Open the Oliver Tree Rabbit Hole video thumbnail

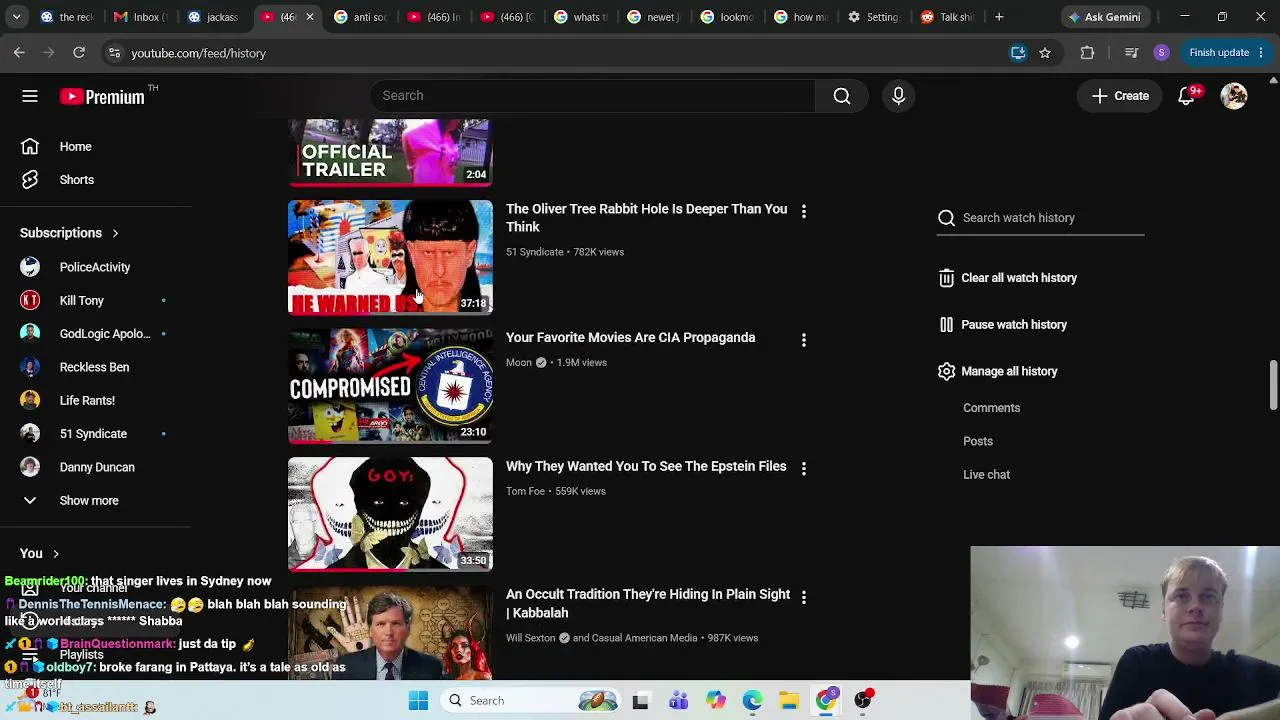click(390, 257)
